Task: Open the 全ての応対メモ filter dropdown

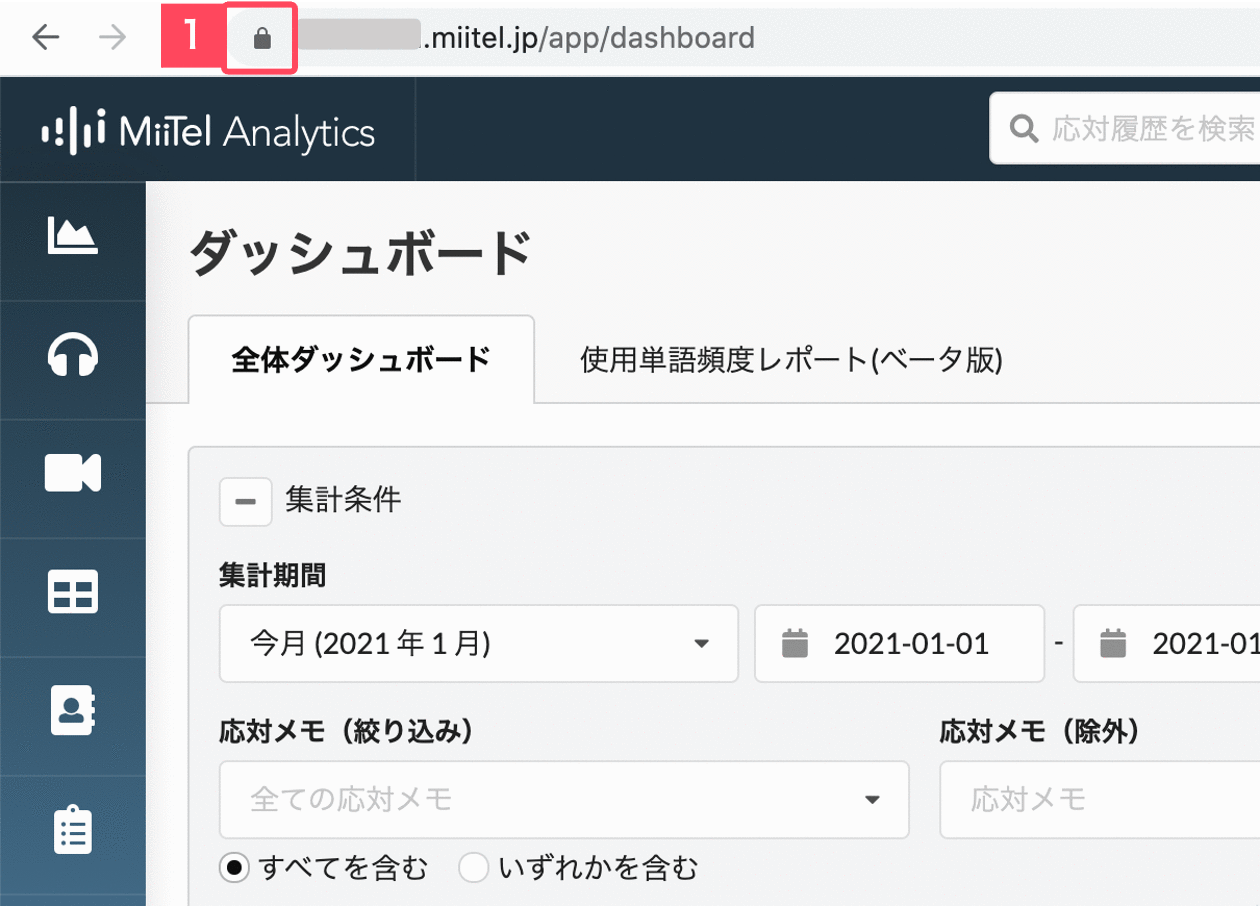Action: point(564,799)
